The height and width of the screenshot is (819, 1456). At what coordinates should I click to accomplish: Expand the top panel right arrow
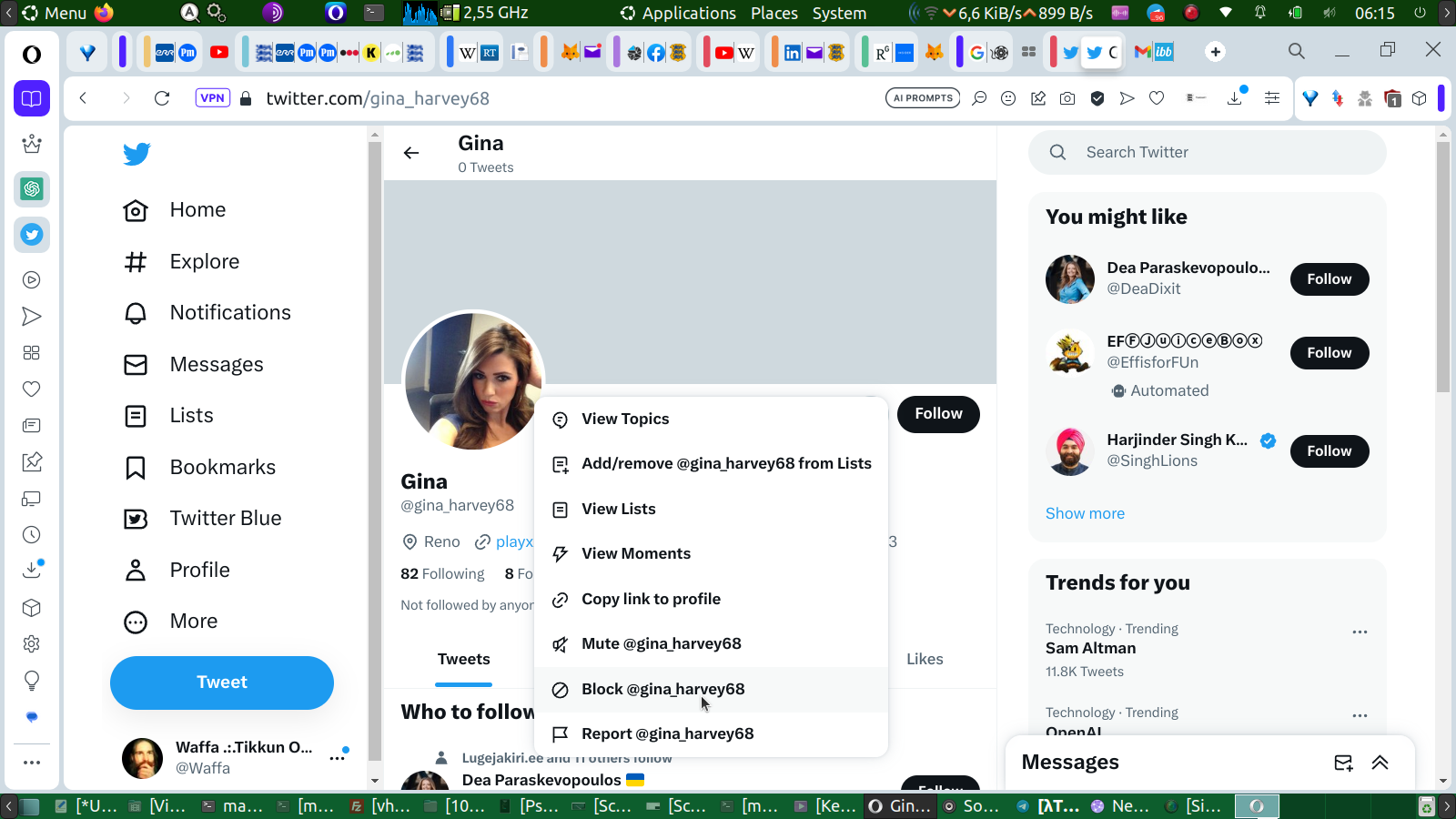click(x=1447, y=13)
